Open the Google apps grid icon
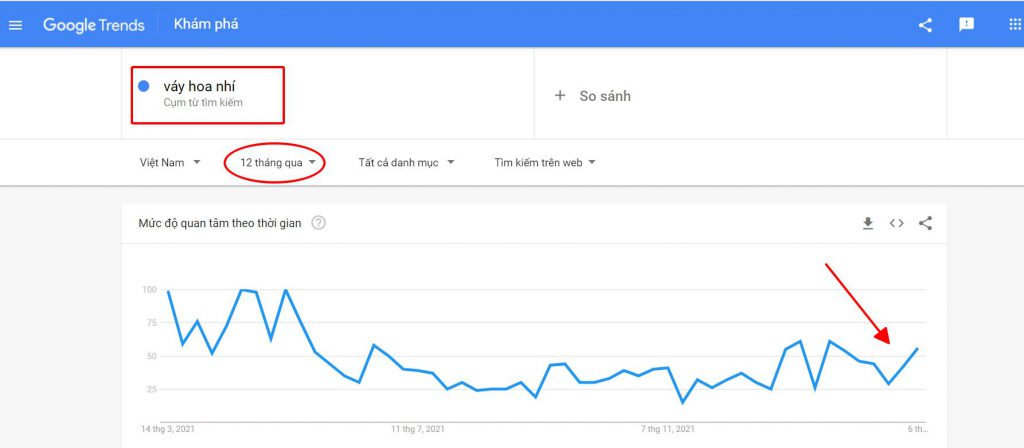 pyautogui.click(x=1016, y=25)
